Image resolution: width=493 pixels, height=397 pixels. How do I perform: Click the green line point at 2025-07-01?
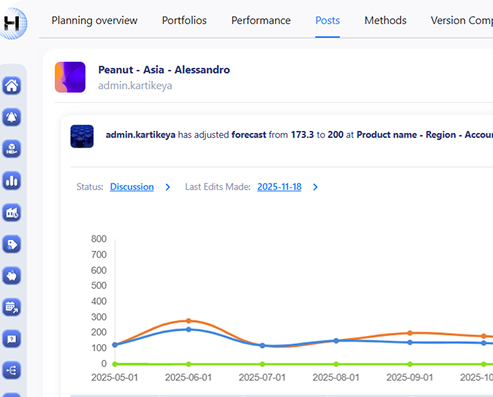262,364
